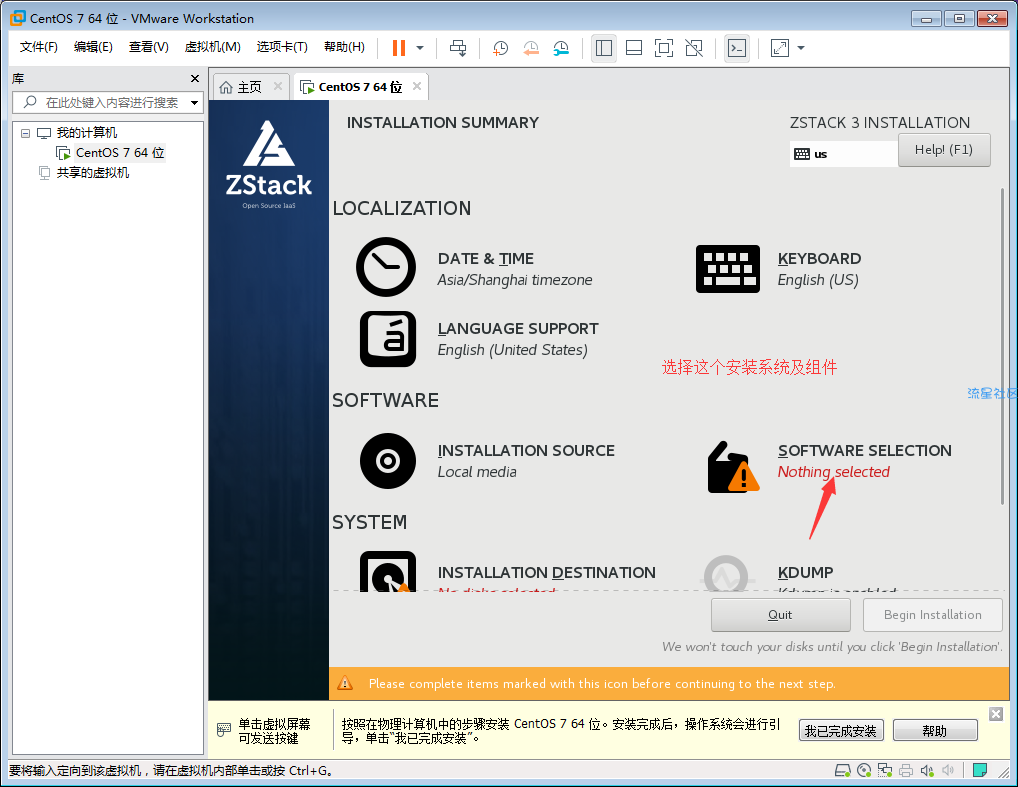1018x787 pixels.
Task: Open the dropdown arrow beside the pause icon
Action: (x=420, y=47)
